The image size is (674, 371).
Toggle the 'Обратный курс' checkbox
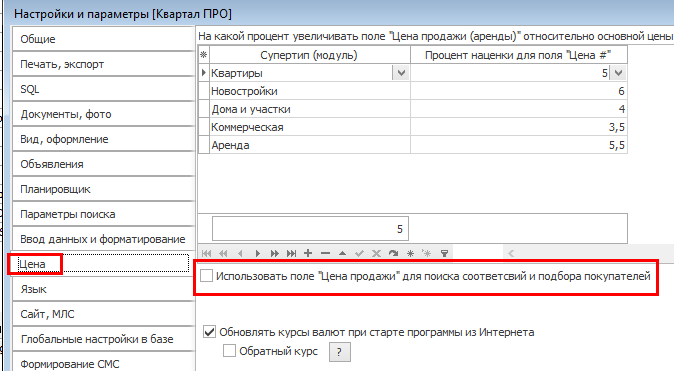(x=229, y=351)
